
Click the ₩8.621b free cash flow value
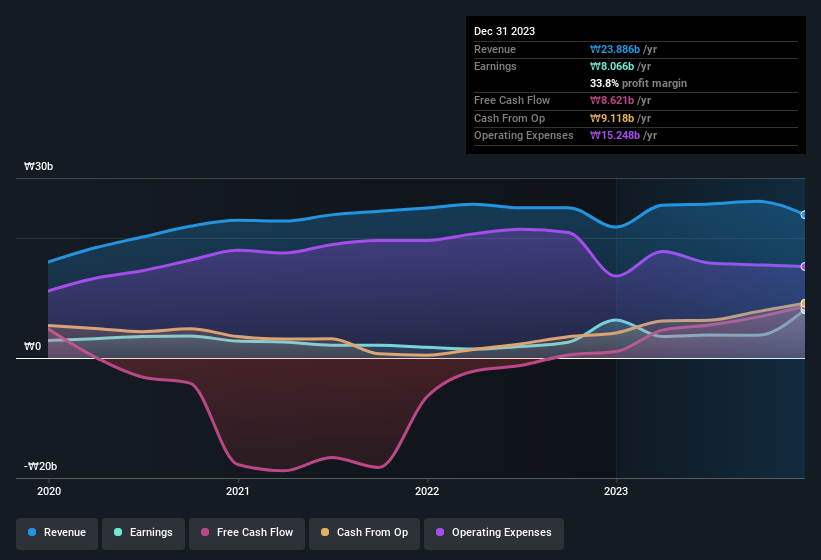click(612, 100)
